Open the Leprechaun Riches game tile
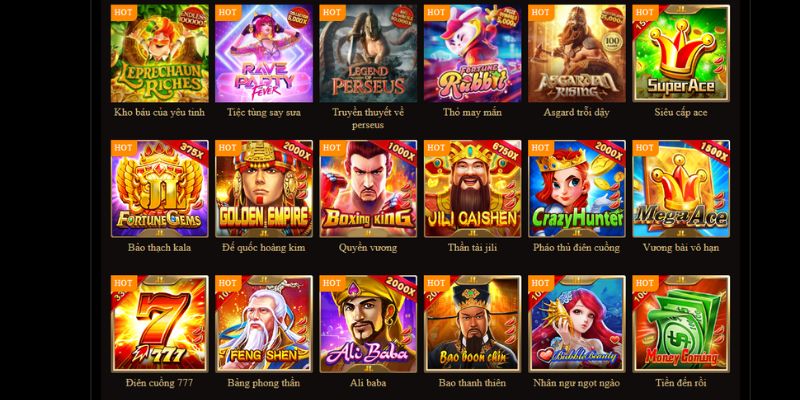The image size is (800, 400). [160, 54]
